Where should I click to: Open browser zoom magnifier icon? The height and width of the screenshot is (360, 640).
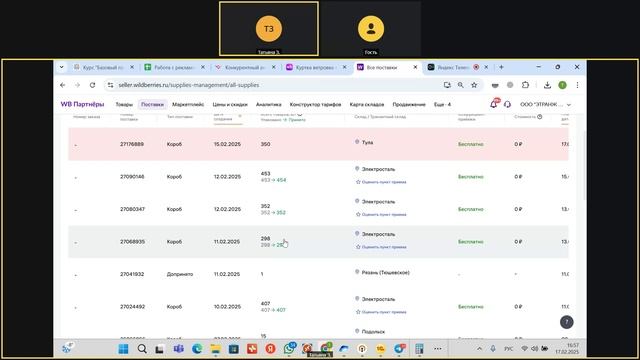(460, 85)
